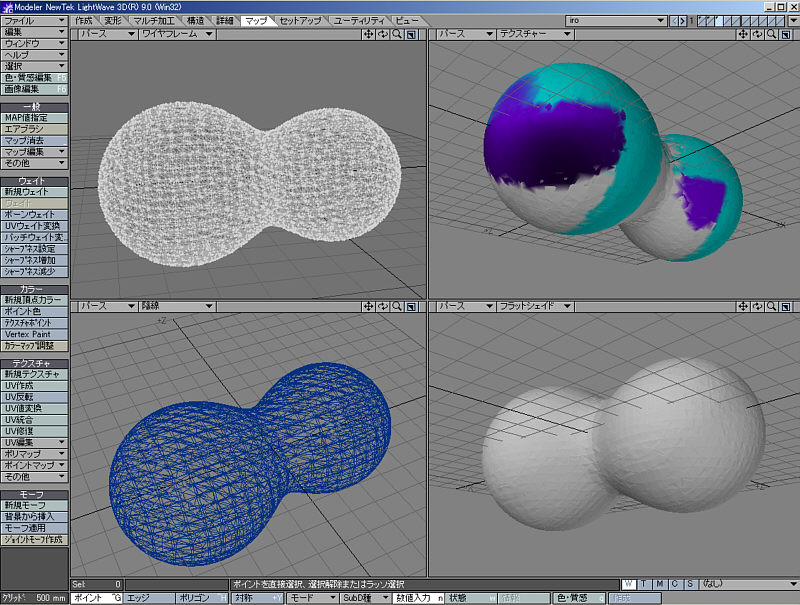This screenshot has width=800, height=605.
Task: Click the zoom magnifier in the texture viewport
Action: (771, 34)
